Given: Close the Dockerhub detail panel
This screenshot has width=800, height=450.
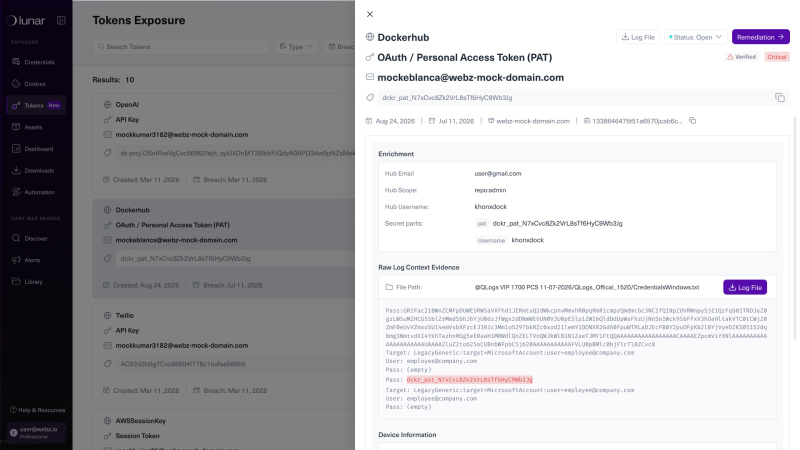Looking at the screenshot, I should [x=370, y=14].
